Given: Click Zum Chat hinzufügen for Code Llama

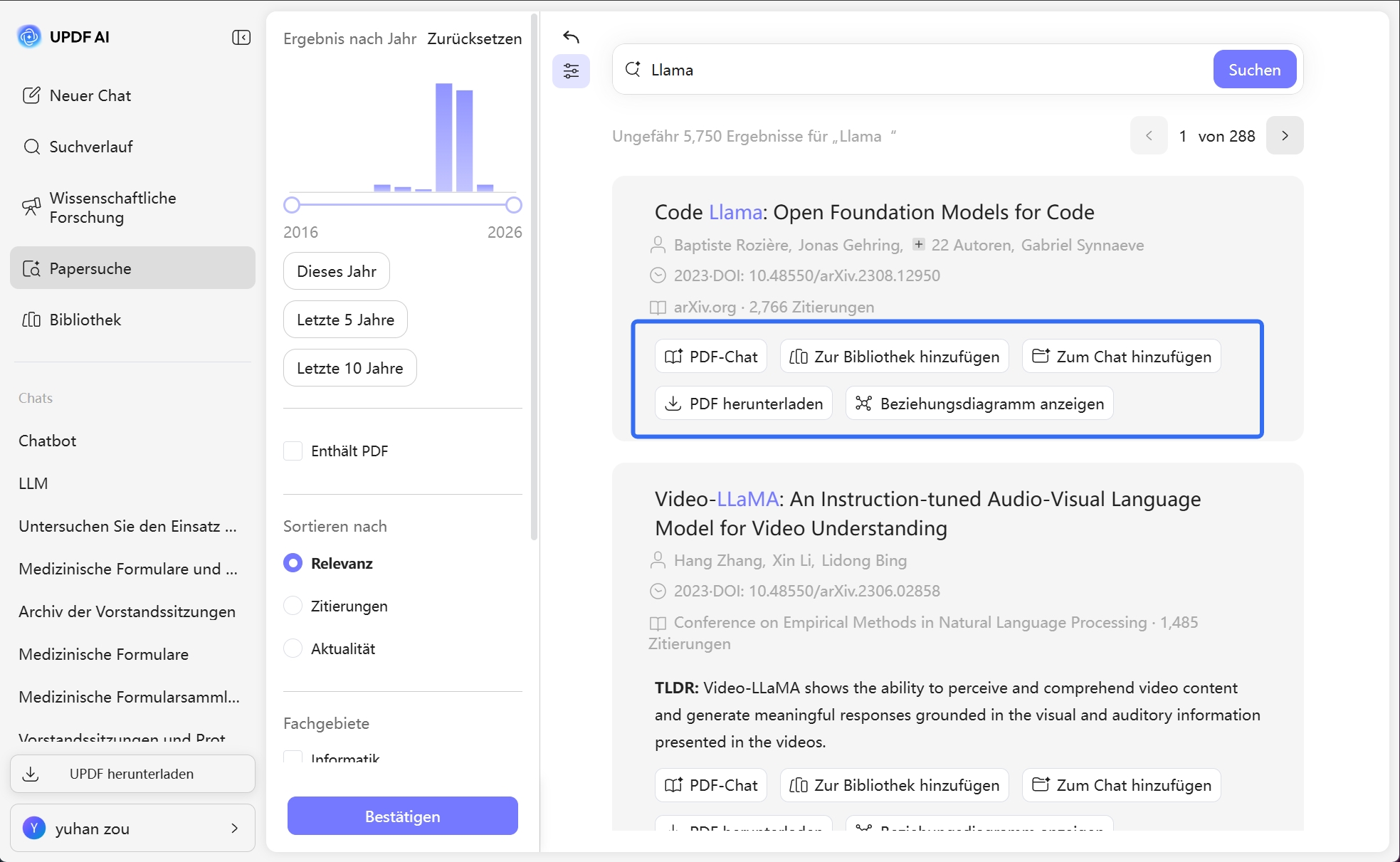Looking at the screenshot, I should pyautogui.click(x=1122, y=357).
